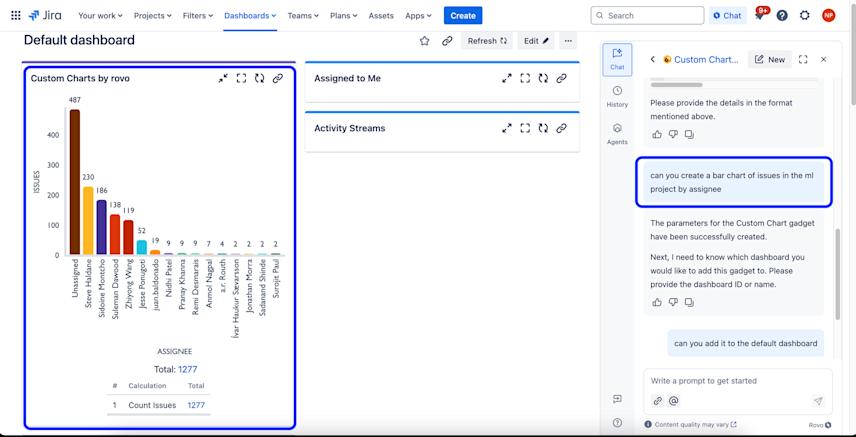Switch to the Agents tab in Rovo

(x=617, y=134)
